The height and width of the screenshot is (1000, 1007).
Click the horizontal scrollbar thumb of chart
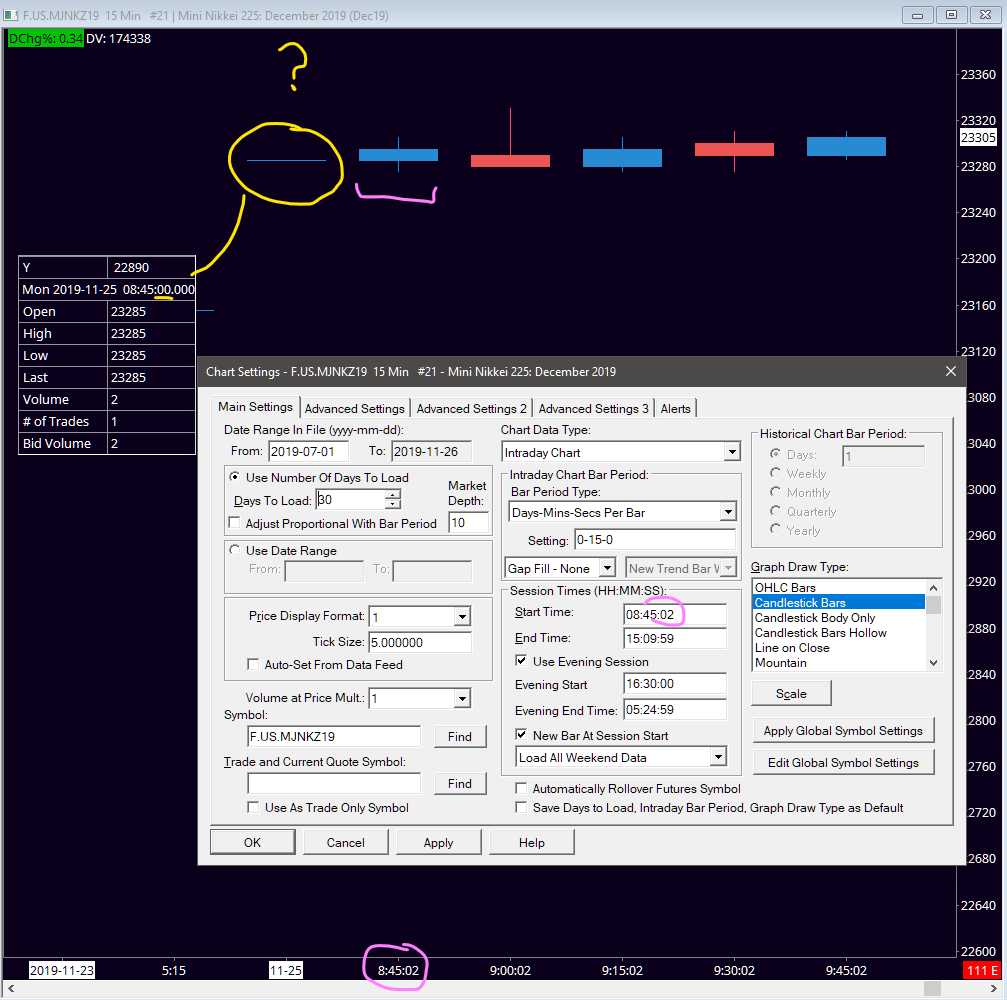coord(932,988)
